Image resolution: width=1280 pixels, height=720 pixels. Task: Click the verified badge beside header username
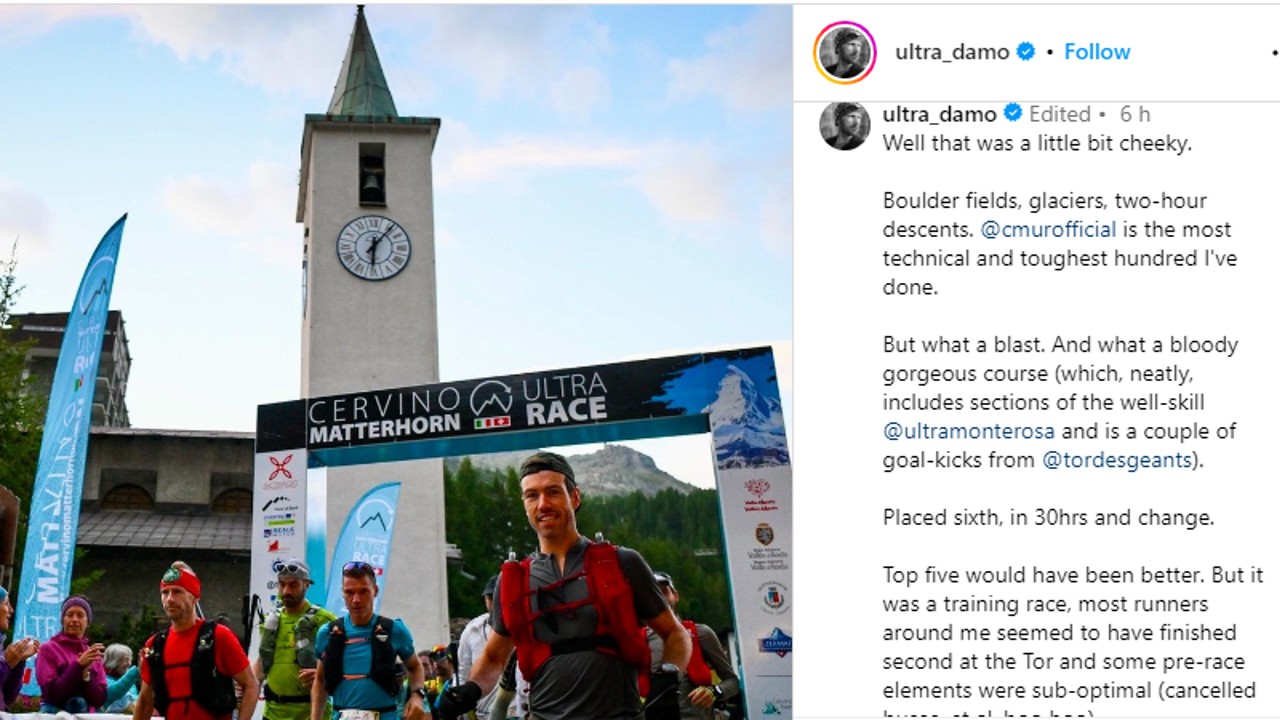tap(1026, 52)
